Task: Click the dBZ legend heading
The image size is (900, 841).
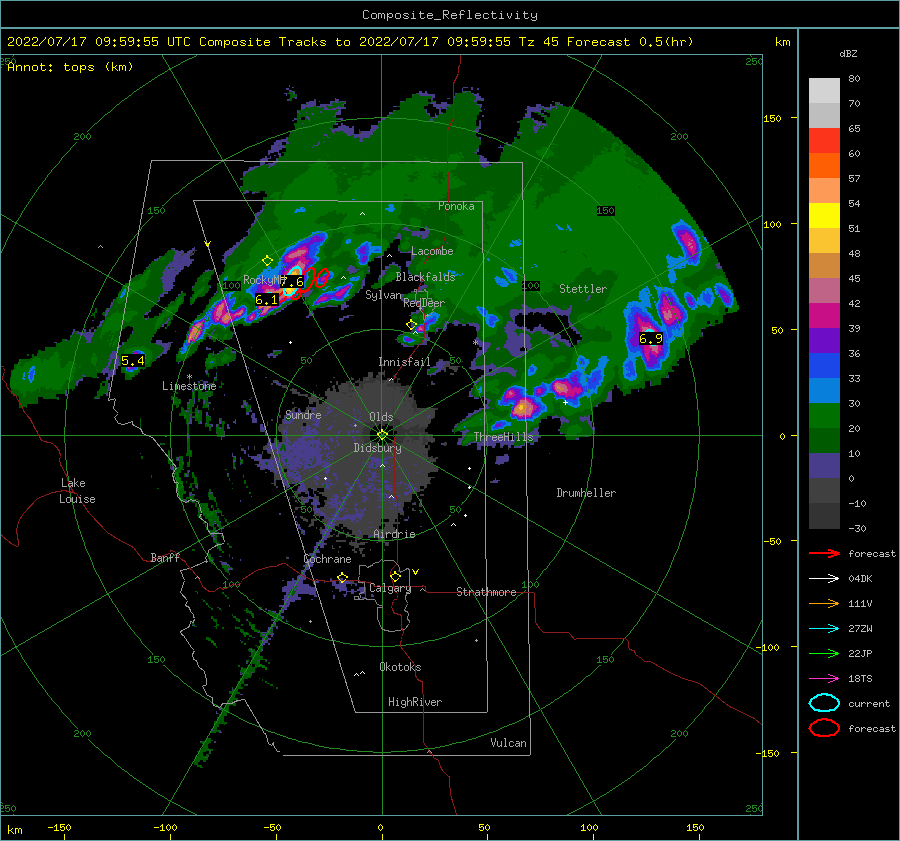Action: point(848,54)
